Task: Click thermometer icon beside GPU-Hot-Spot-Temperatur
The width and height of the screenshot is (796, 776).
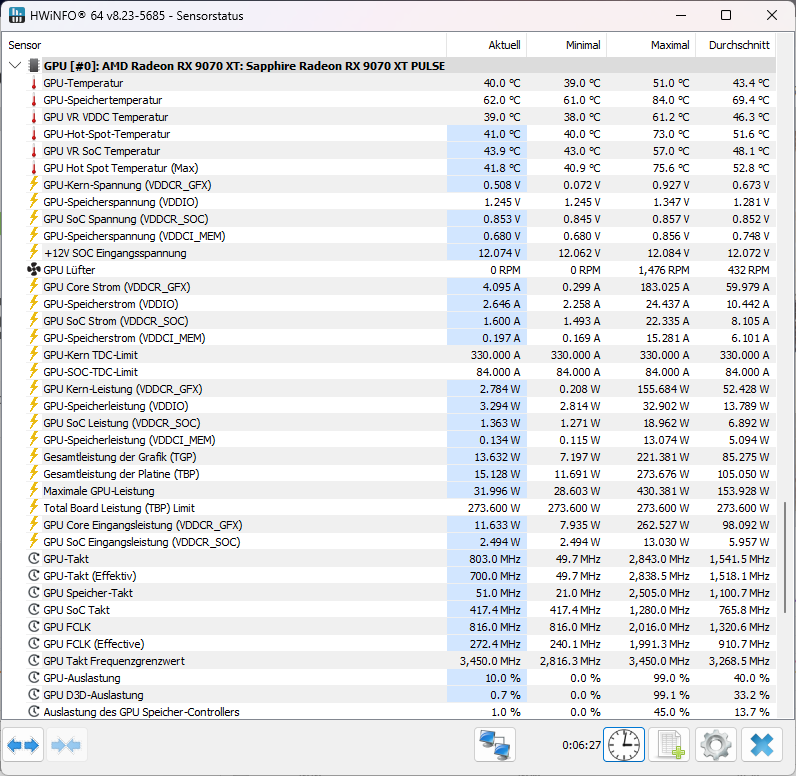Action: pyautogui.click(x=34, y=134)
